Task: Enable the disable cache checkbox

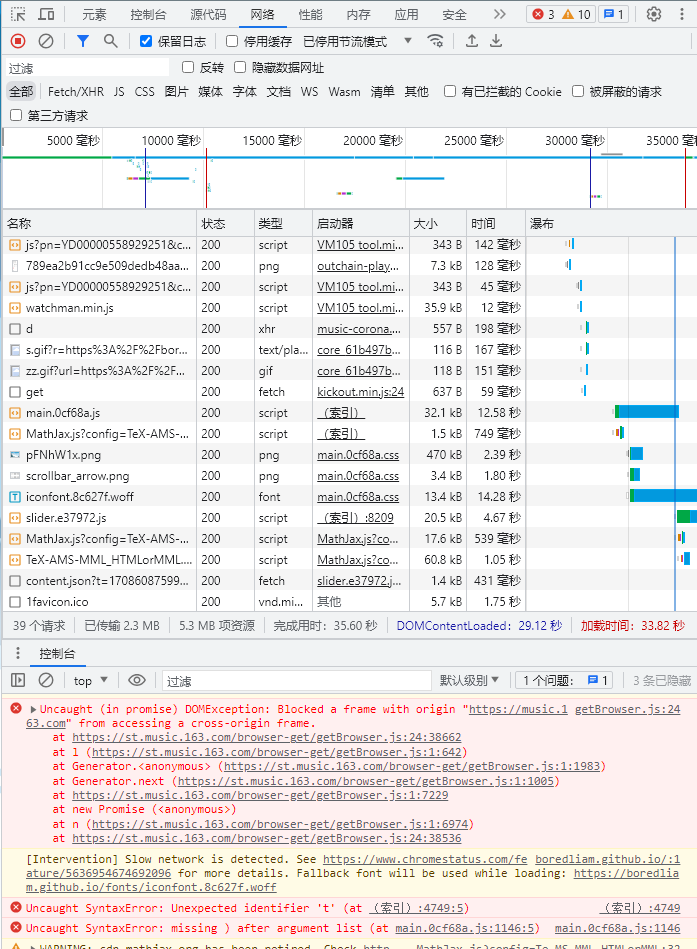Action: 231,41
